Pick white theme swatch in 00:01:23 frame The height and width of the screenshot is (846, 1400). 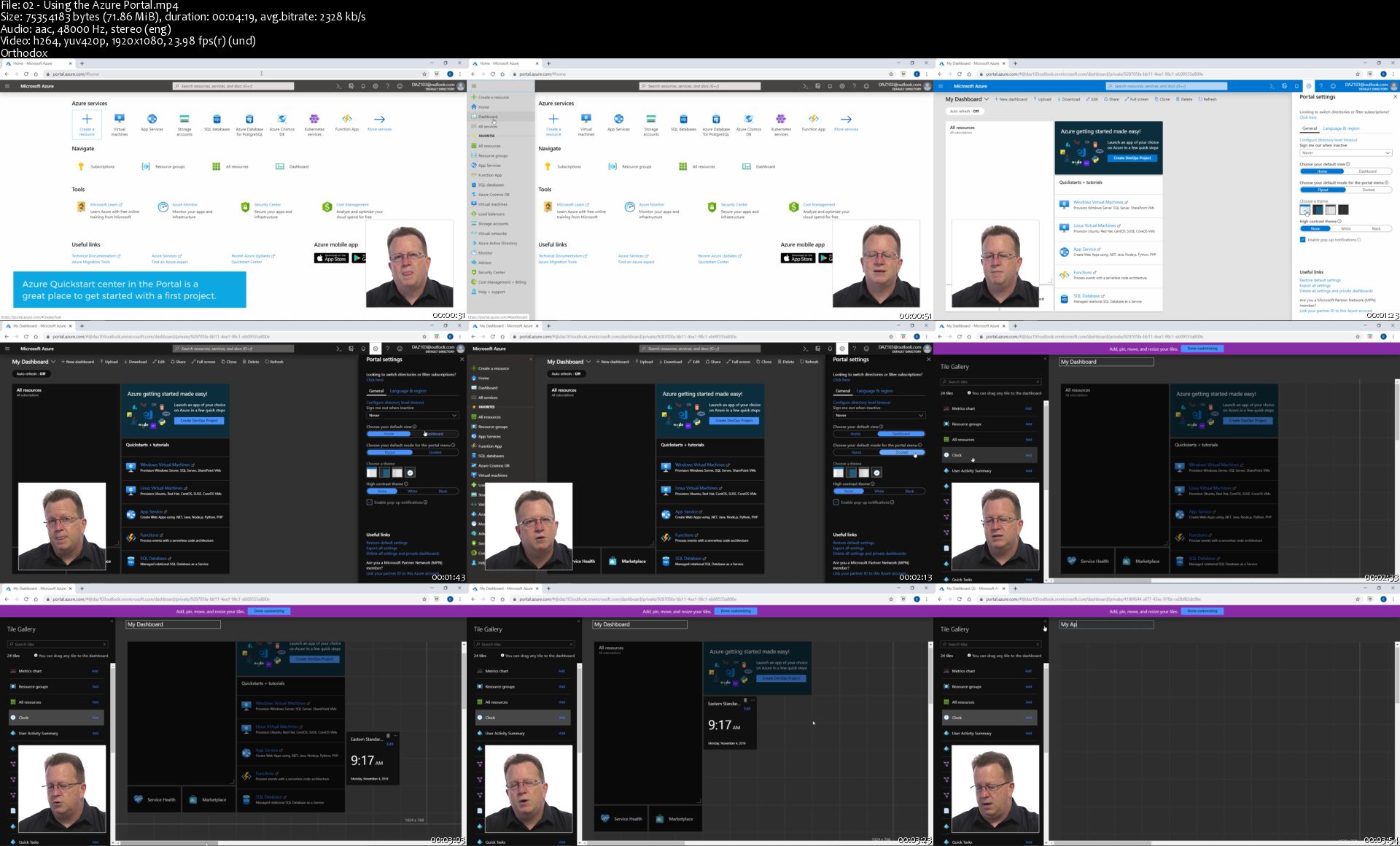1305,210
